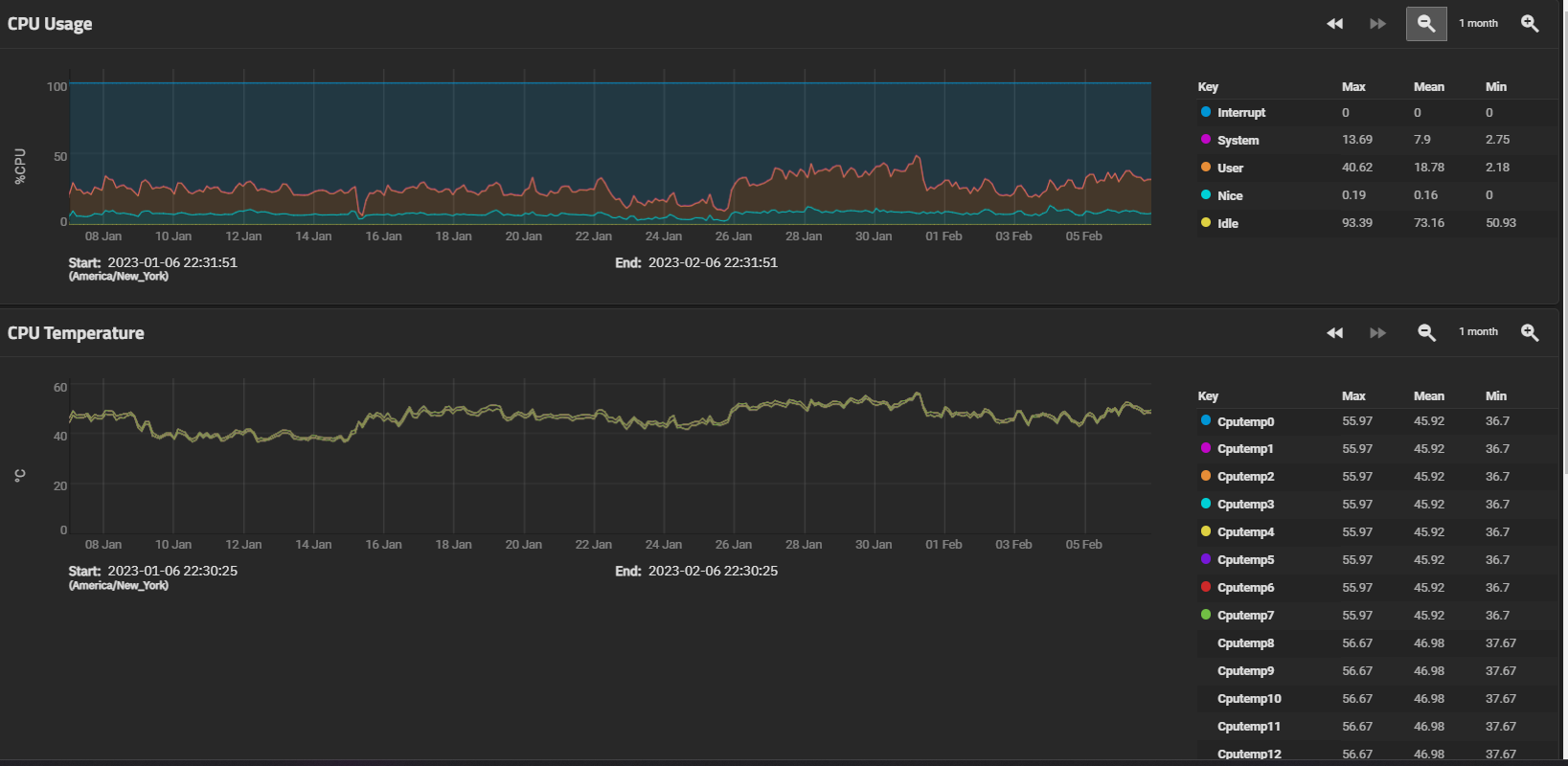Select the Cputemp11 legend row
Screen dimensions: 1568x766
click(1377, 727)
